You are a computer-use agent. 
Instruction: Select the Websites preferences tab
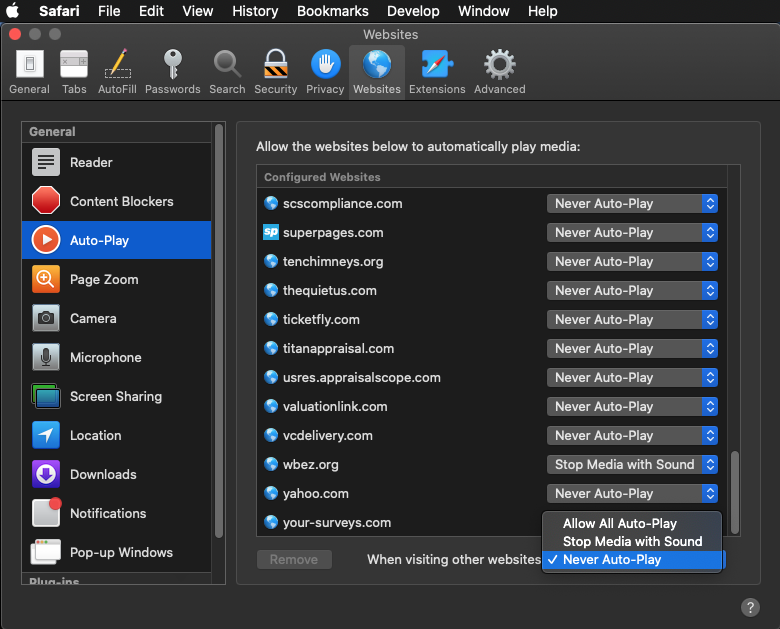click(377, 72)
